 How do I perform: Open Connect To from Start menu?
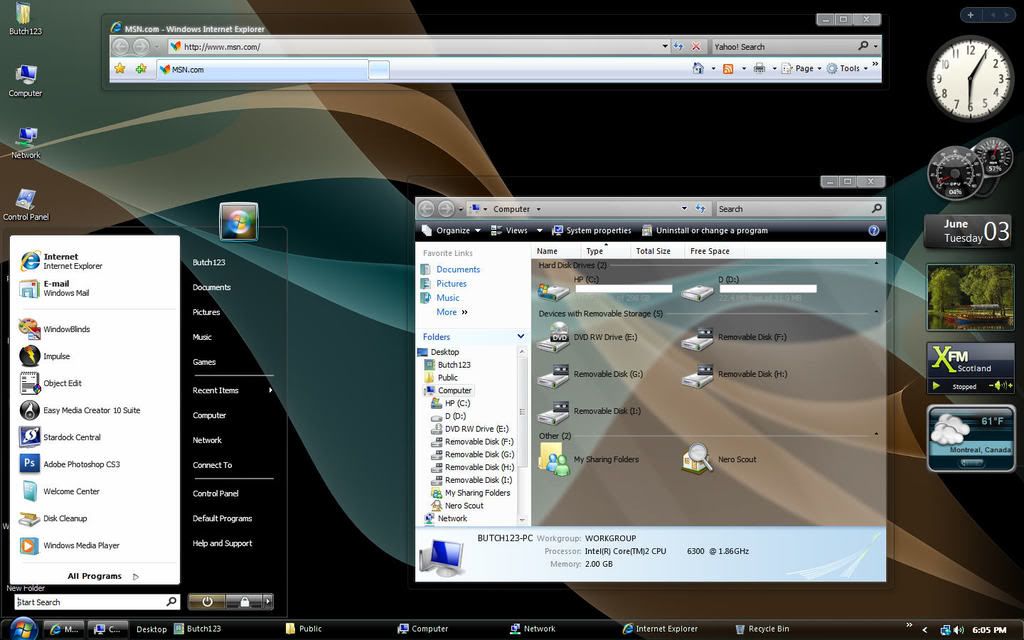tap(212, 465)
